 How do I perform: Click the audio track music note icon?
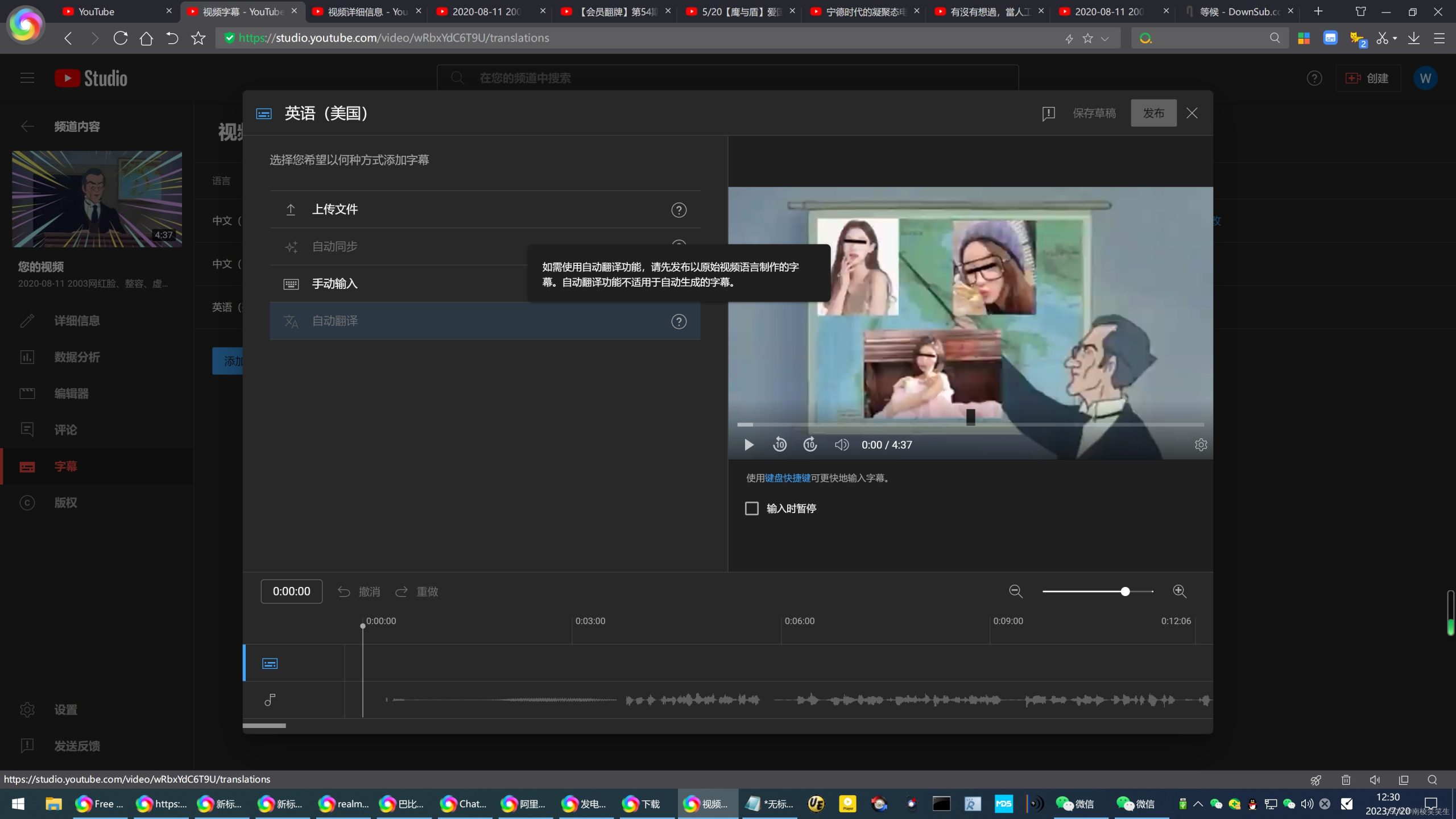pyautogui.click(x=270, y=700)
